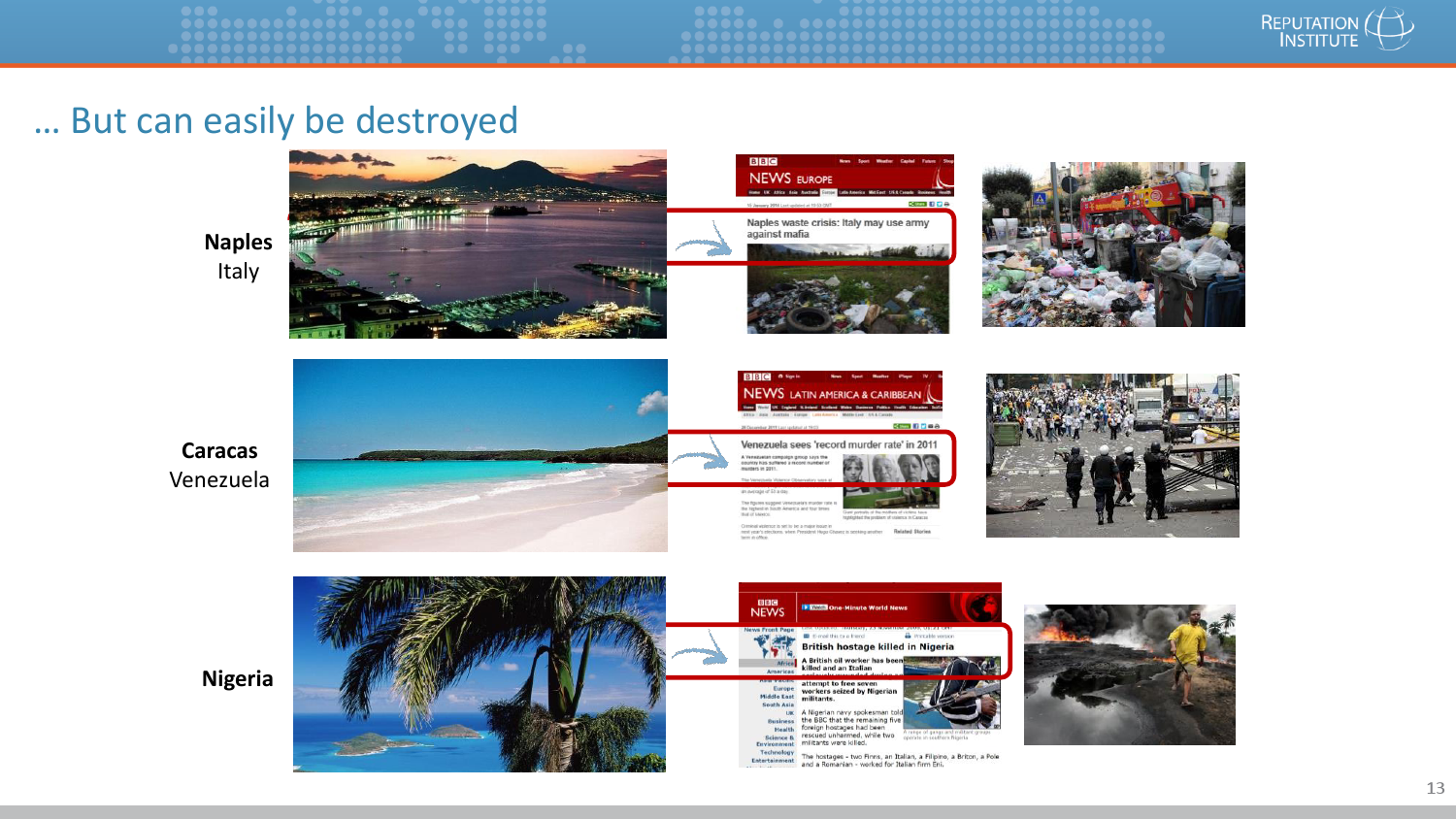Click the world map icon in Nigeria article sidebar
Viewport: 1456px width, 819px height.
tap(774, 645)
